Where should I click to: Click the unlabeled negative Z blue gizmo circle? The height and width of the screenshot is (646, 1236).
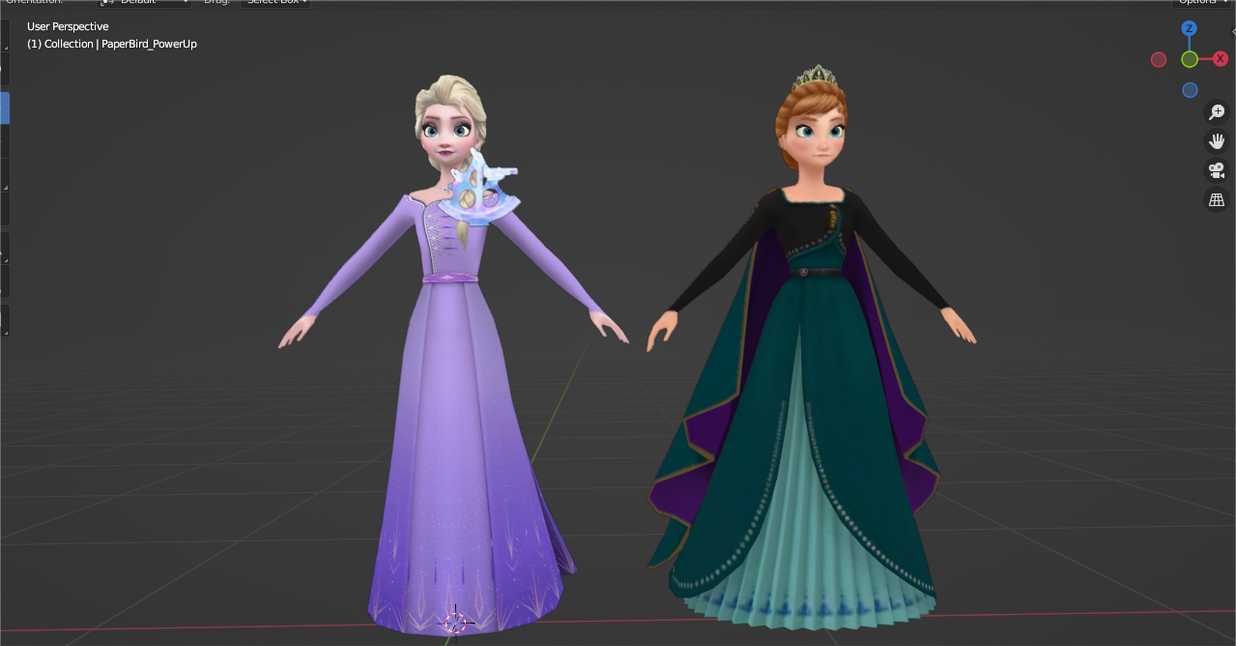tap(1189, 90)
